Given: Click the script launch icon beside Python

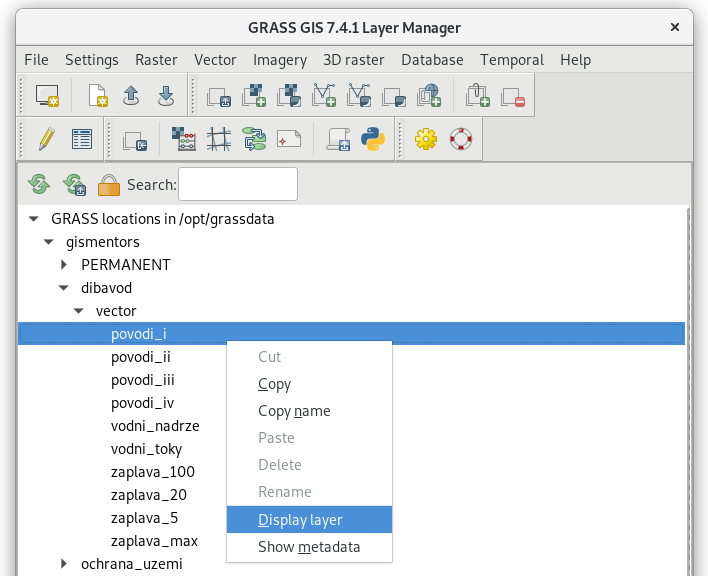Looking at the screenshot, I should coord(338,139).
